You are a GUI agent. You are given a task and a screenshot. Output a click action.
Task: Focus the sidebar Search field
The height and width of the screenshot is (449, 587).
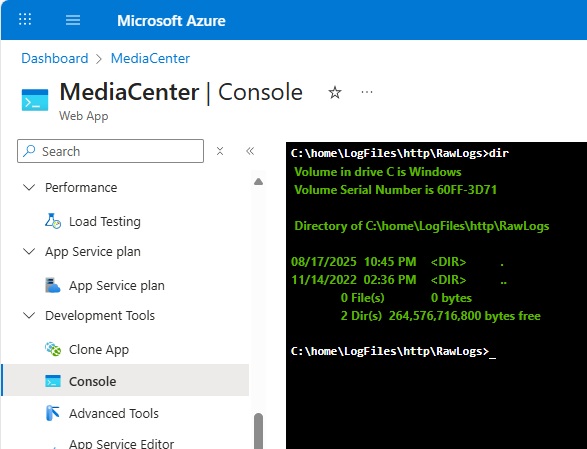(x=110, y=151)
